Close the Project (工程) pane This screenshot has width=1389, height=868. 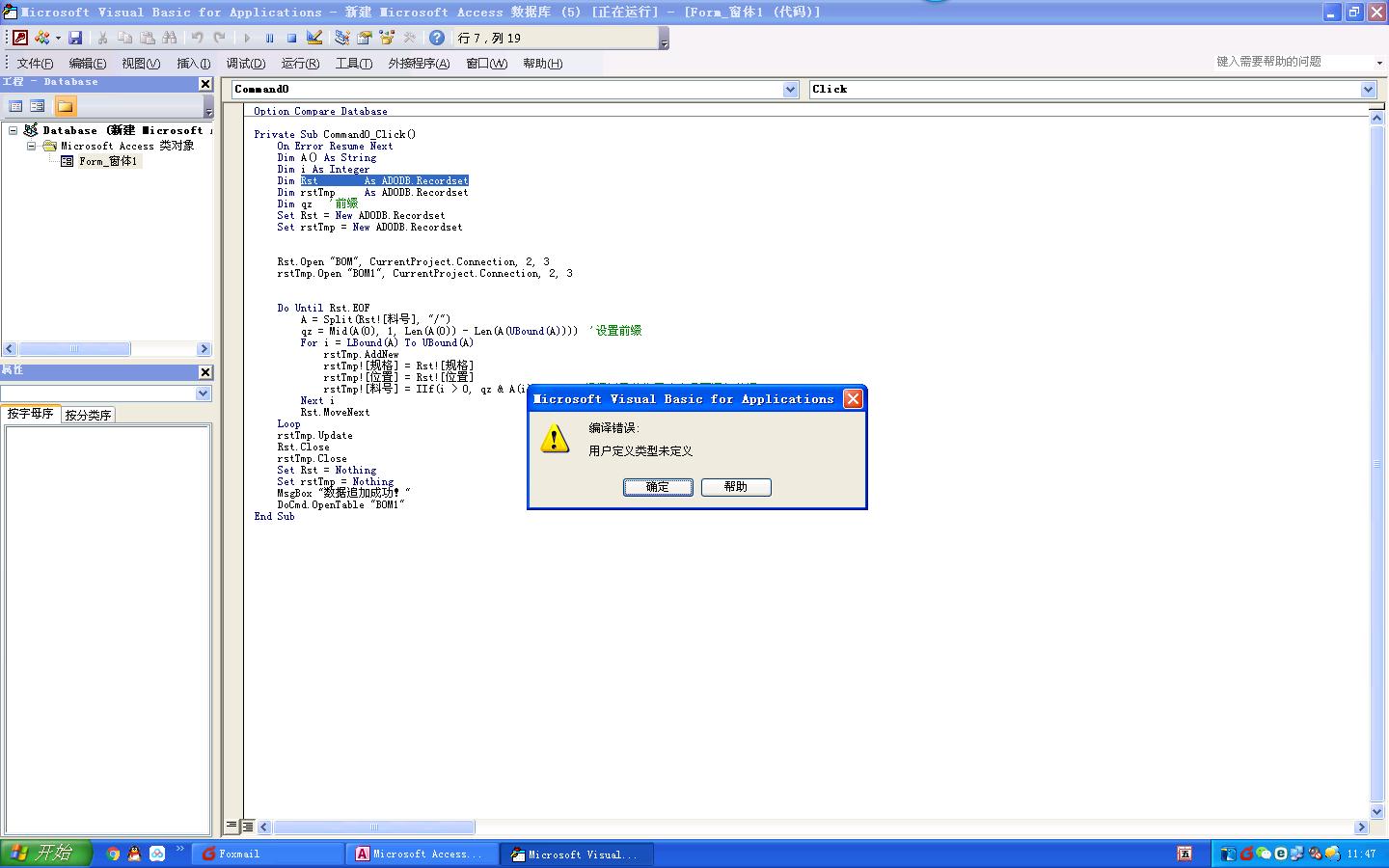pos(204,84)
